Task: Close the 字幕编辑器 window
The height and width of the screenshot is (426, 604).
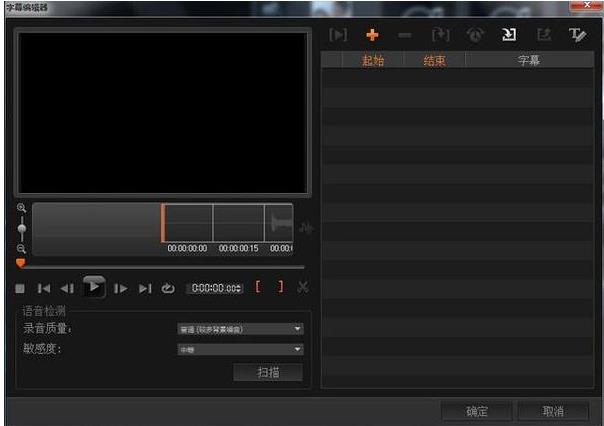Action: 587,5
